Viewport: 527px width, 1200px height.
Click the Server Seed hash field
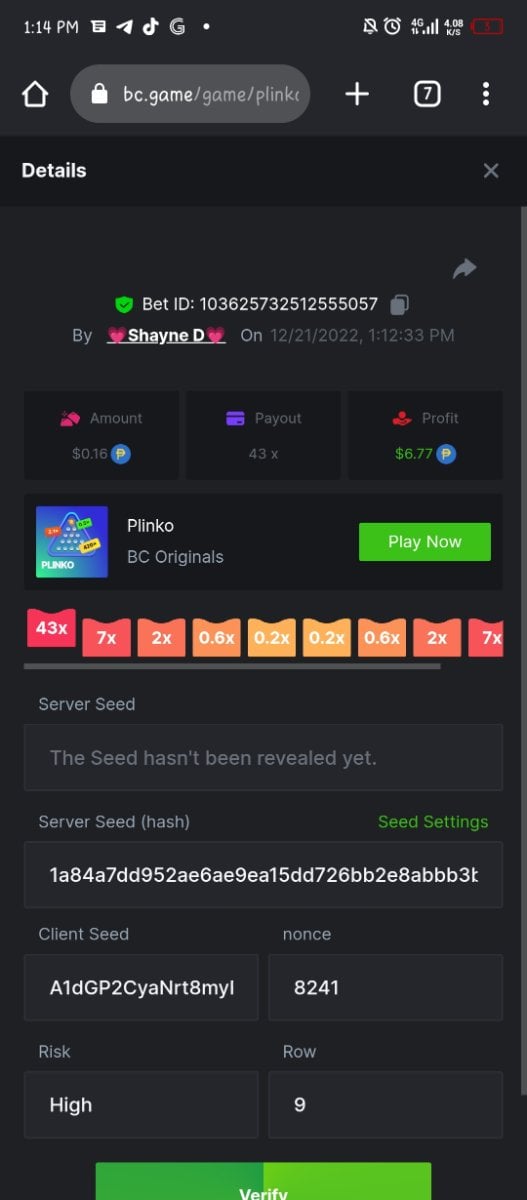(x=263, y=875)
